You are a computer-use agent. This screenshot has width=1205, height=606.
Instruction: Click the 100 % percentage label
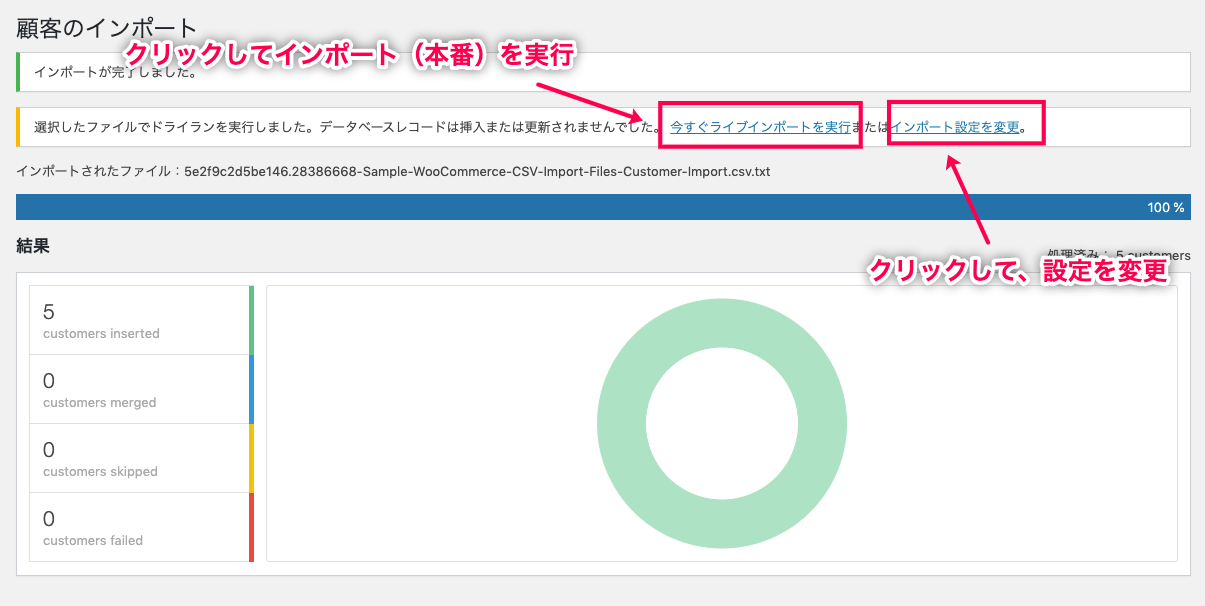(1166, 208)
